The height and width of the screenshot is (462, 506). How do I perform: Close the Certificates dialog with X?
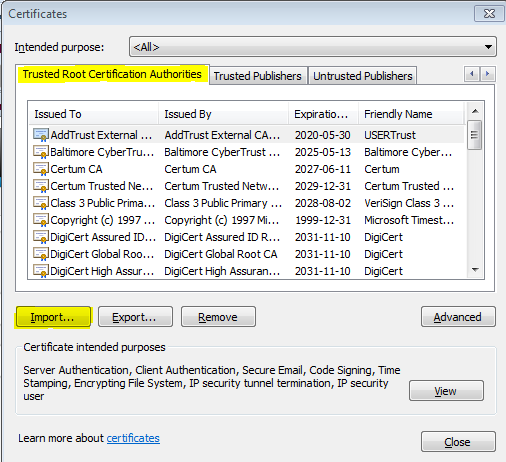pos(489,14)
